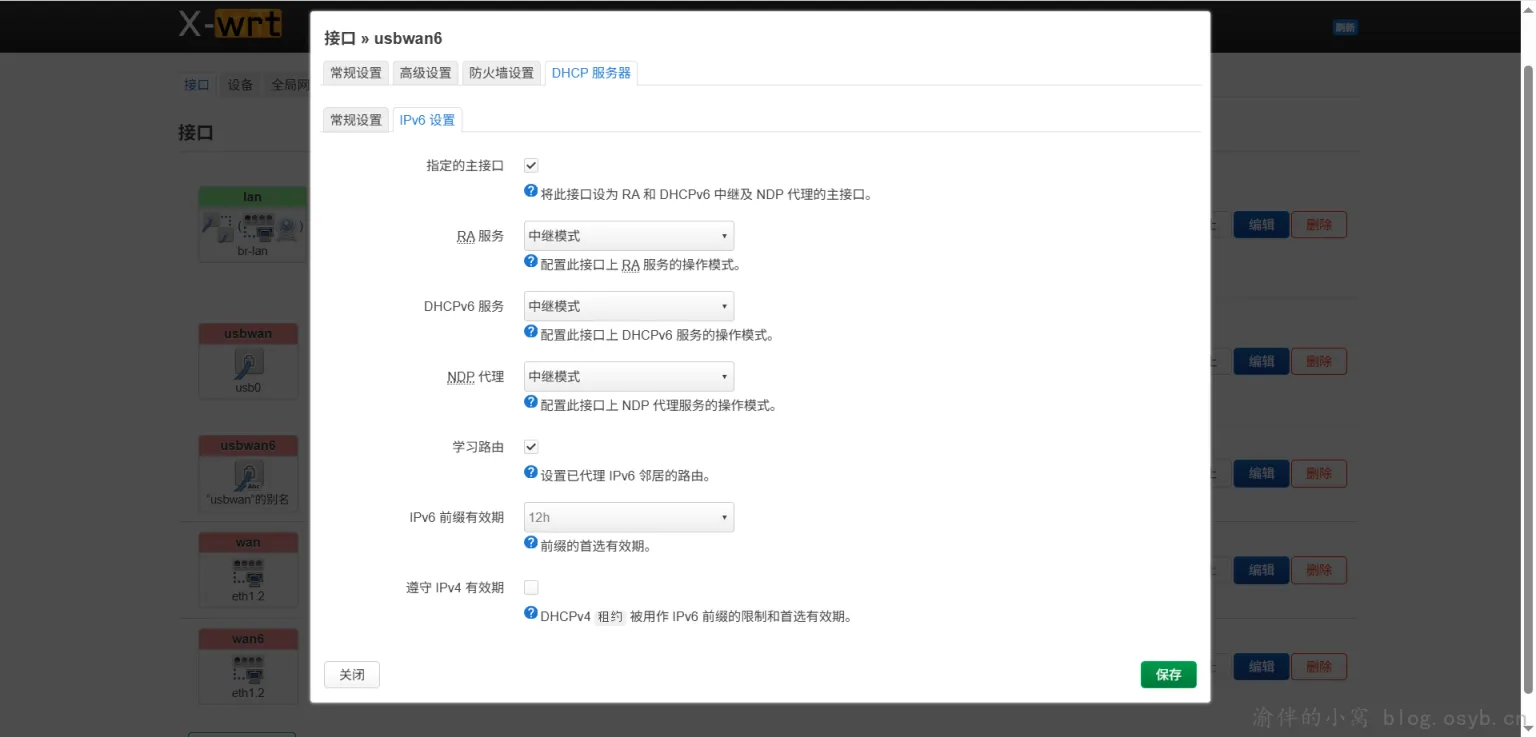Change DHCPv6 服务 mode via its dropdown
Viewport: 1536px width, 737px height.
pyautogui.click(x=628, y=305)
